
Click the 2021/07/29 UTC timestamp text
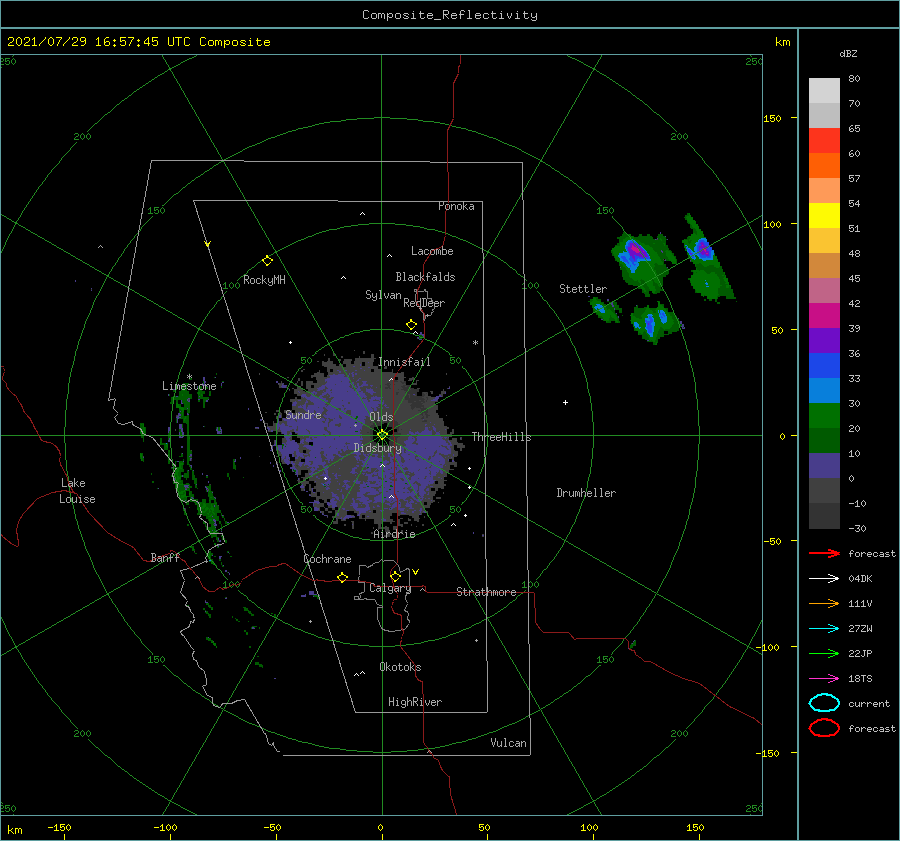pyautogui.click(x=138, y=42)
